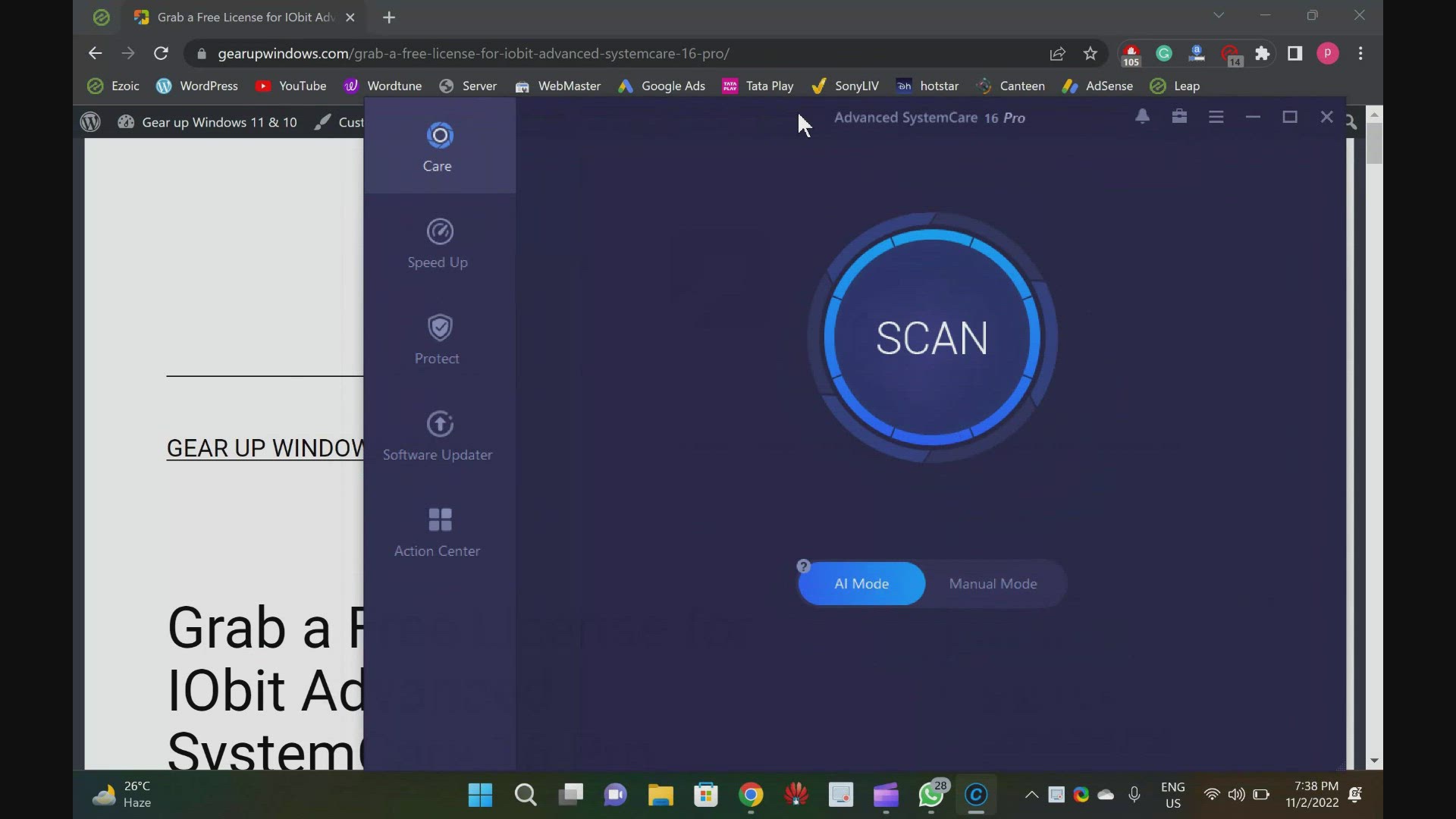
Task: Switch to Google Chrome on the taskbar
Action: pyautogui.click(x=751, y=795)
